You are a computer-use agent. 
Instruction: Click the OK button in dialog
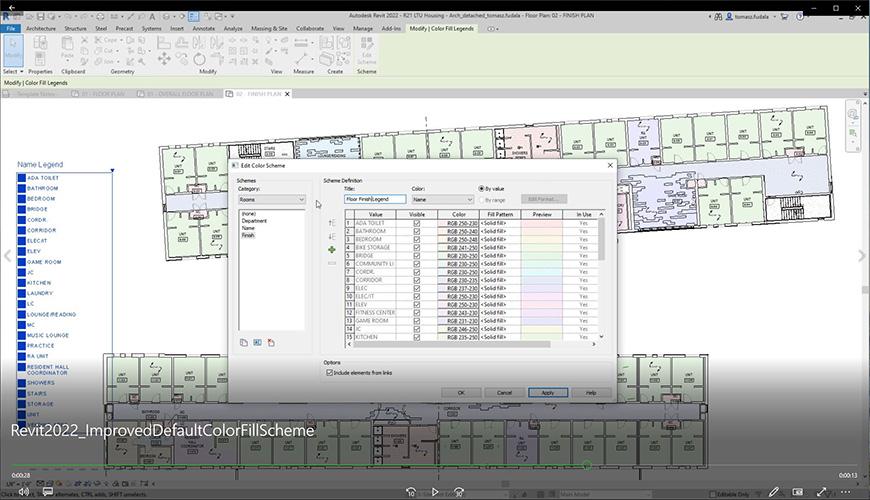[x=461, y=392]
